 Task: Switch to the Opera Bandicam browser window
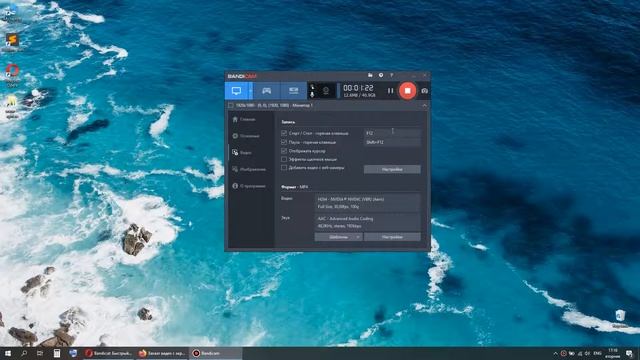coord(109,353)
